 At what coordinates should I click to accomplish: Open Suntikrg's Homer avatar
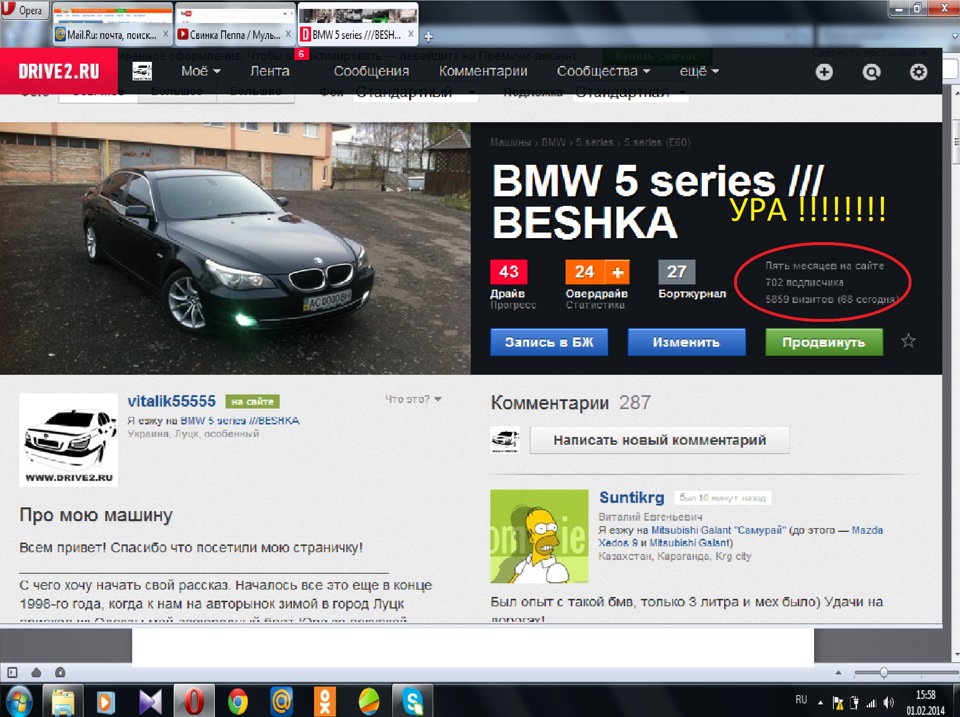click(x=539, y=536)
